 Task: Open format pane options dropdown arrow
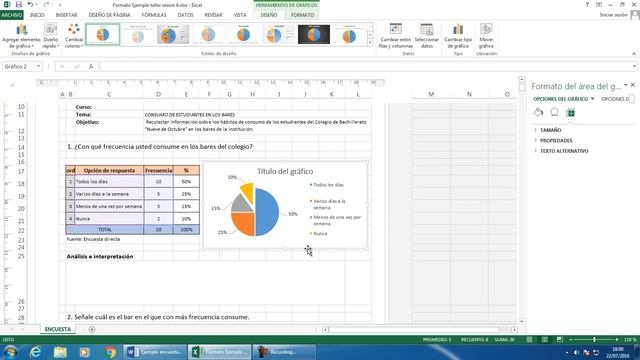tap(626, 85)
